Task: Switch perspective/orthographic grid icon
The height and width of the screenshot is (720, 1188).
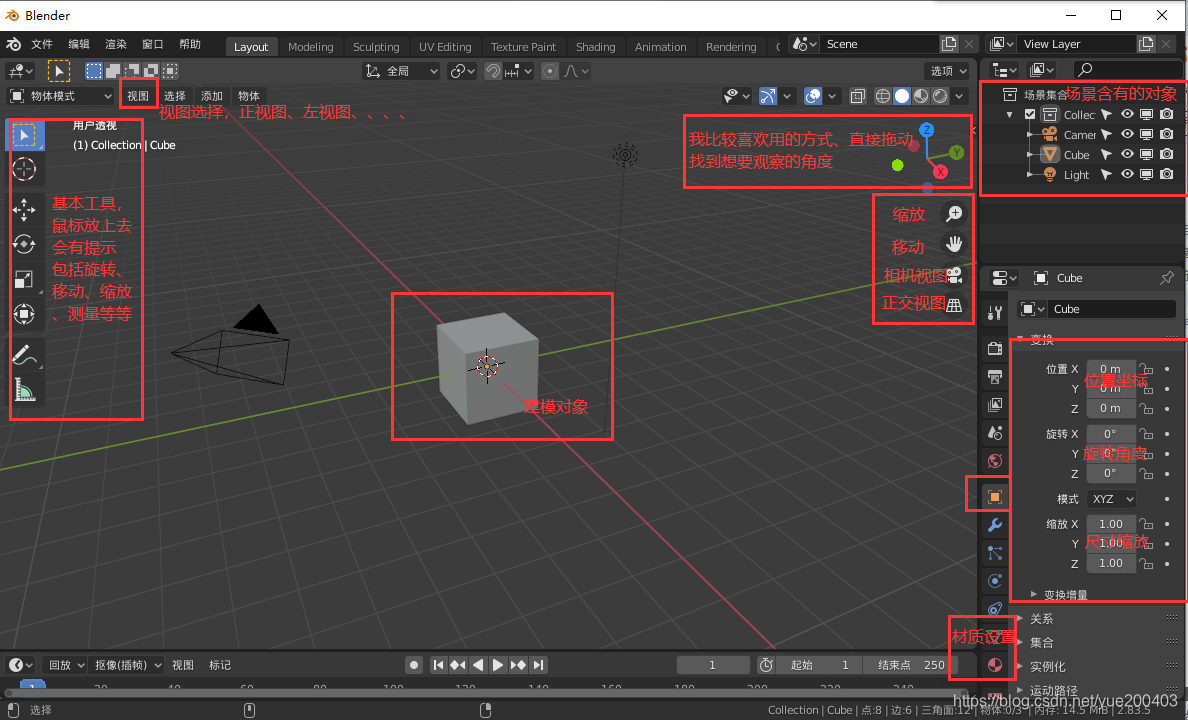Action: point(954,305)
